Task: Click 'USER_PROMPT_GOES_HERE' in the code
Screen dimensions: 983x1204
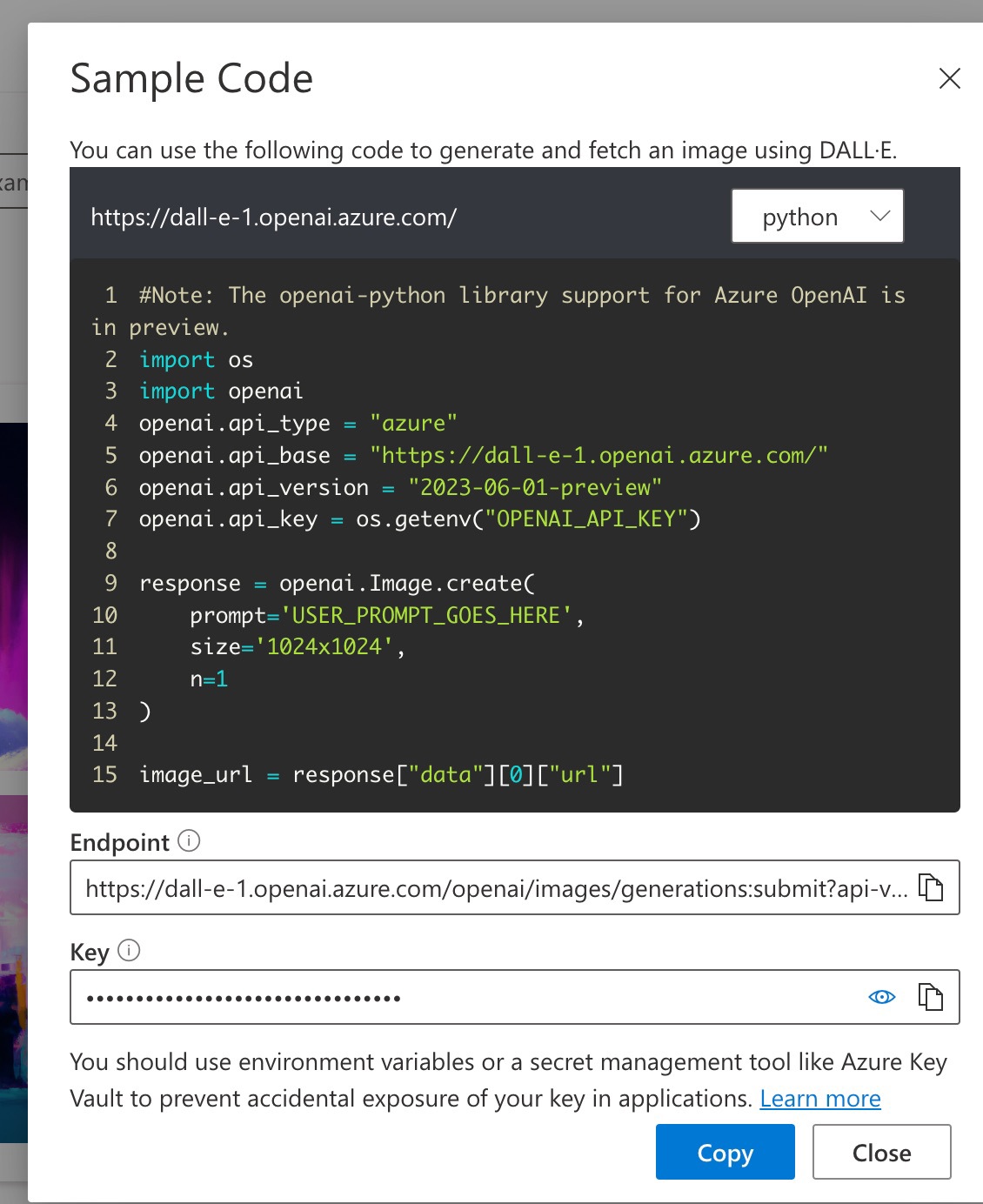Action: (426, 615)
